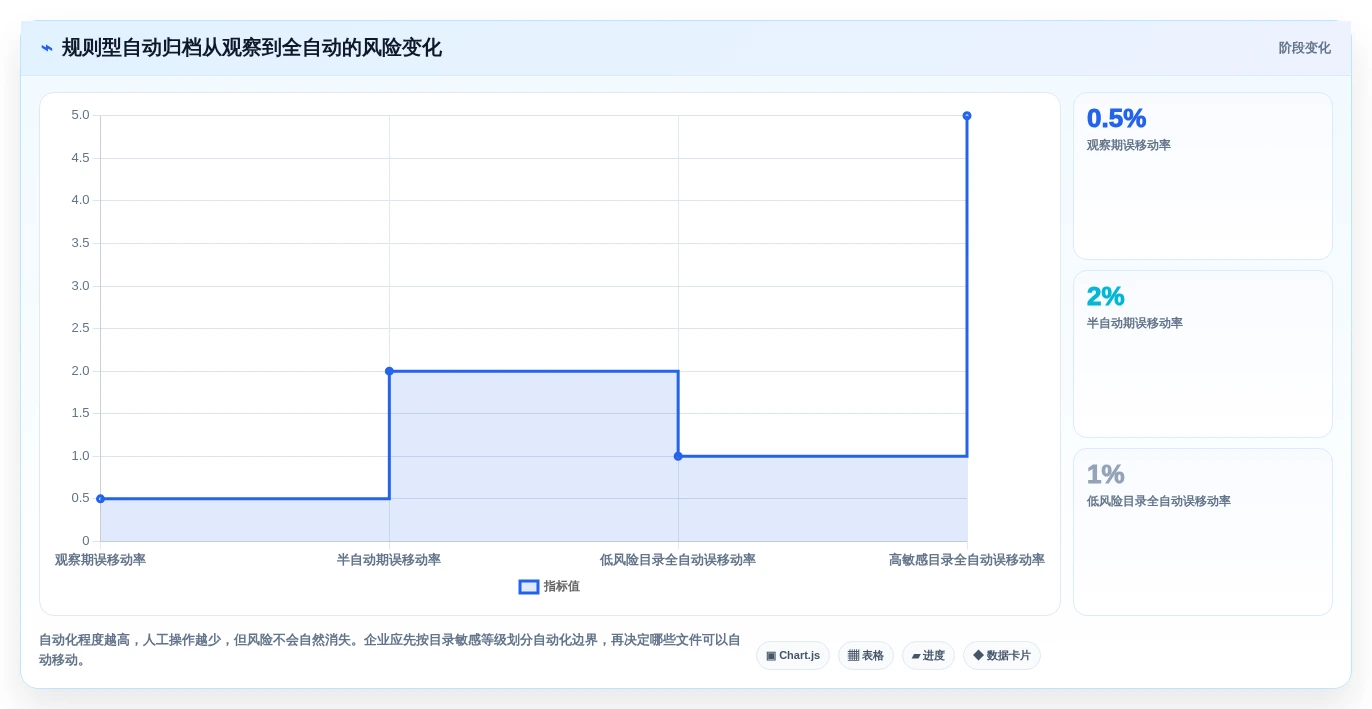The width and height of the screenshot is (1372, 709).
Task: Click x-axis label 观察期误移动率
Action: pos(100,560)
